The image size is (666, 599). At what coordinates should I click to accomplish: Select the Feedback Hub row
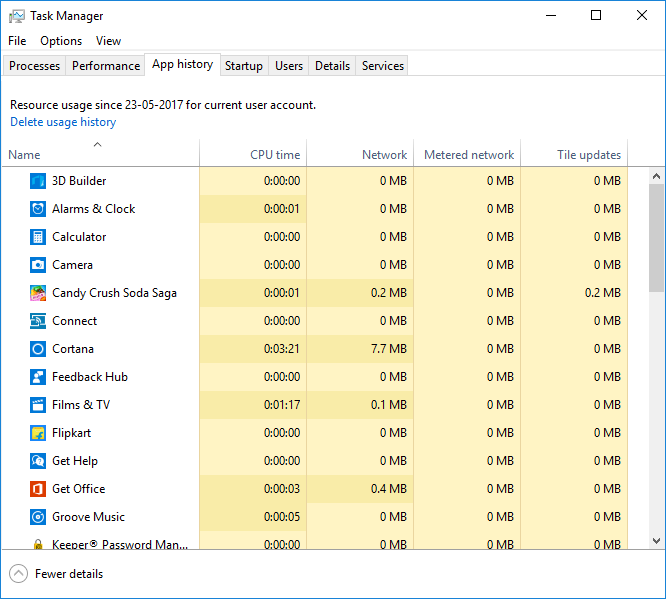[x=90, y=377]
